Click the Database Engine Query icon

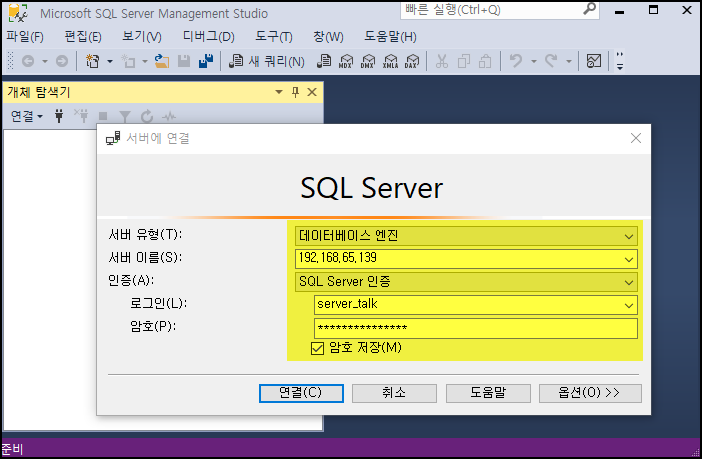324,61
